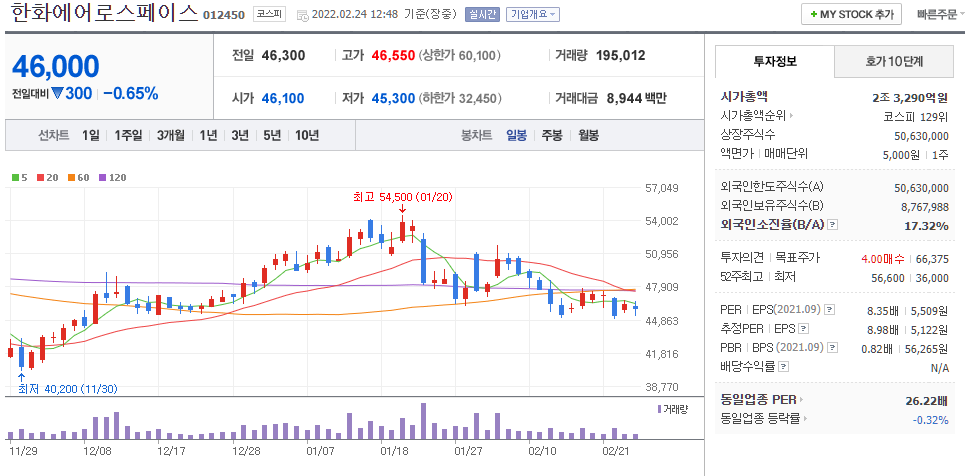The width and height of the screenshot is (971, 476).
Task: Show the 월봉 monthly candlestick chart
Action: (x=588, y=135)
